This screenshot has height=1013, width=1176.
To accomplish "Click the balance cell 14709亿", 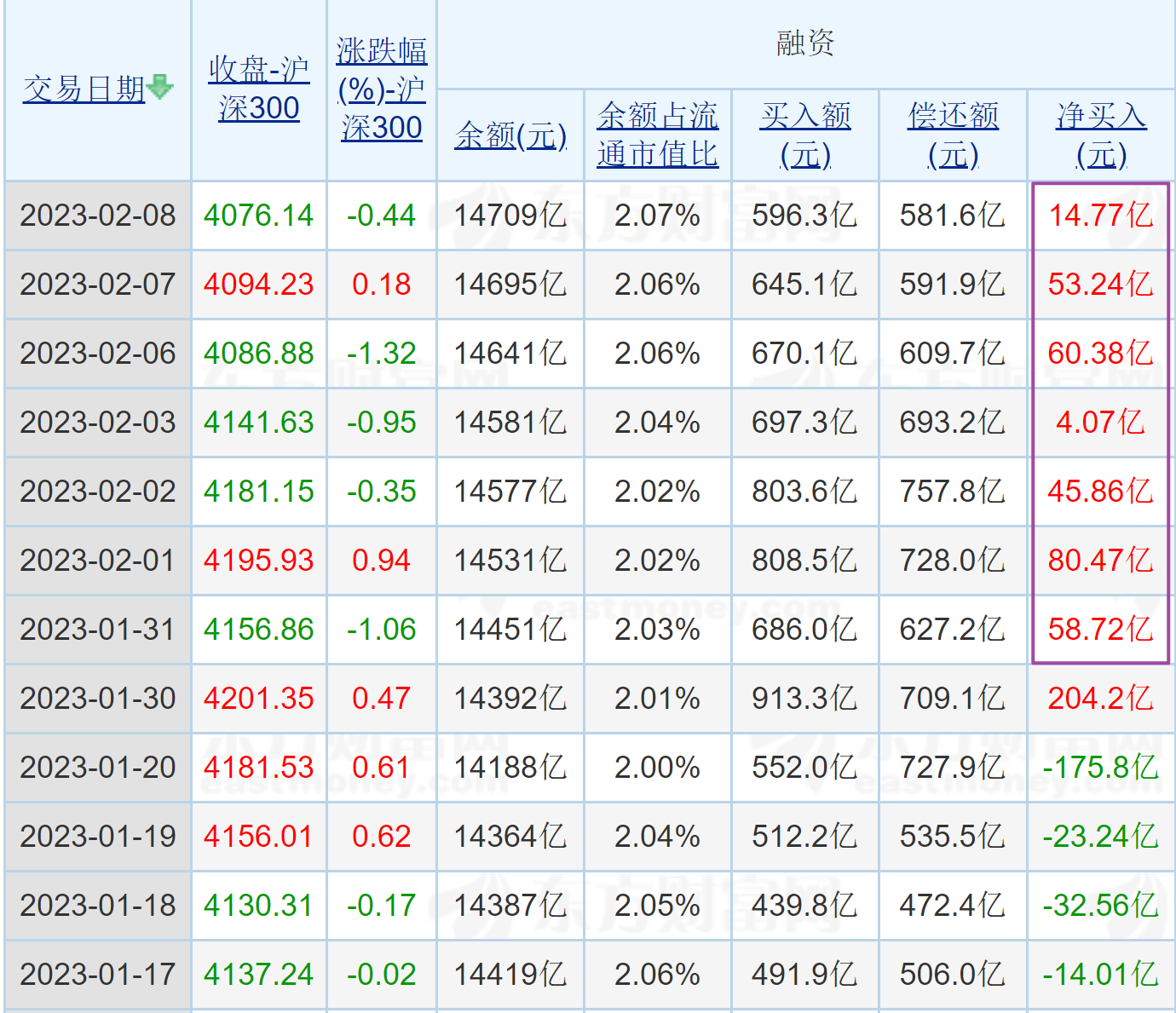I will point(510,216).
